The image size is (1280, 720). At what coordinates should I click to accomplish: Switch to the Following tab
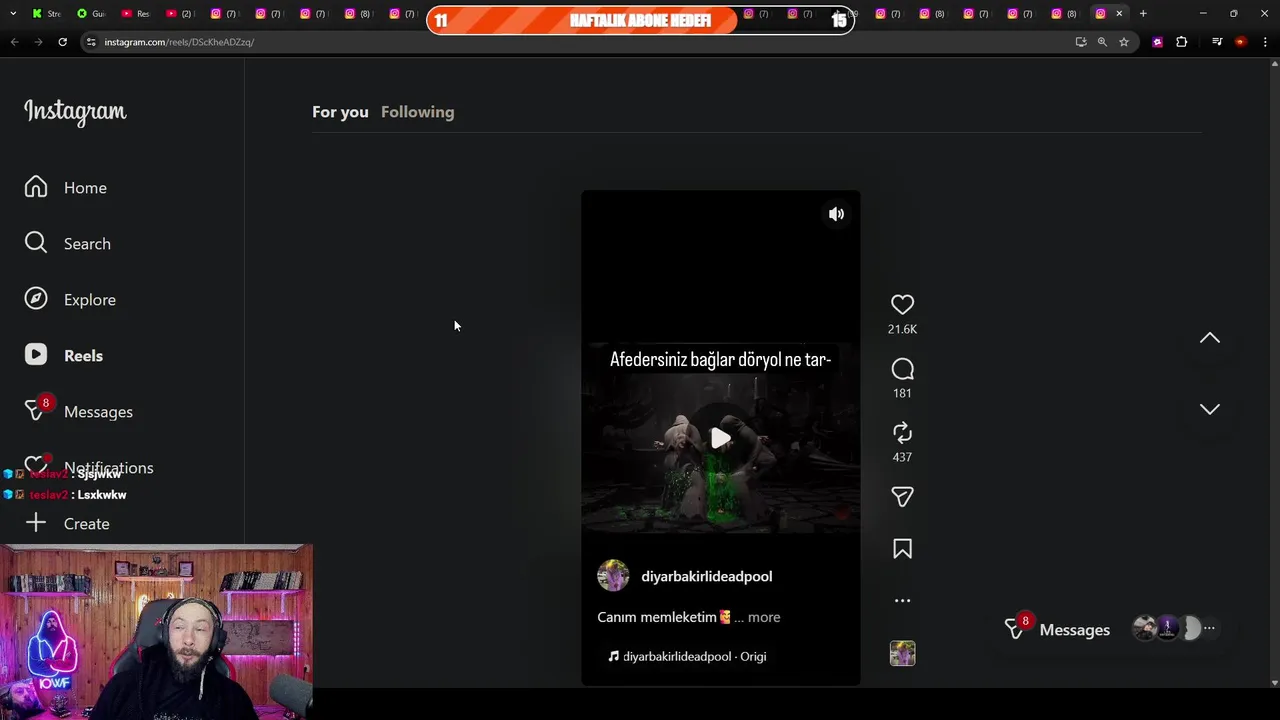pyautogui.click(x=417, y=112)
